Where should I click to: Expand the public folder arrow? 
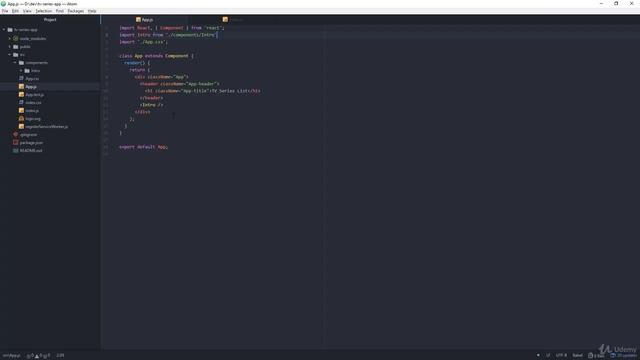(10, 47)
